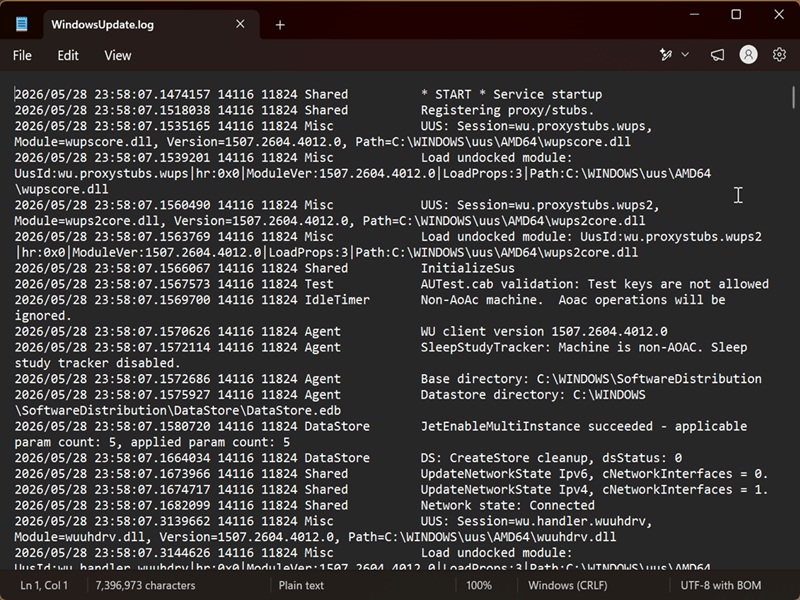800x600 pixels.
Task: Open the File menu
Action: [22, 55]
